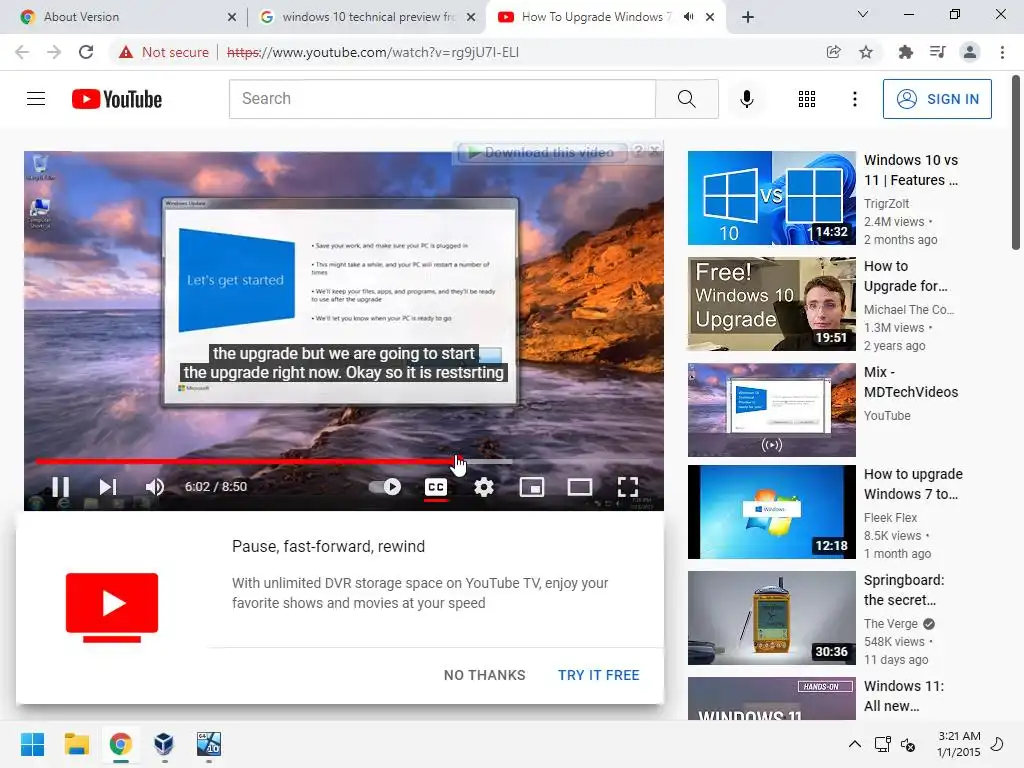Click Chrome icon in taskbar
This screenshot has height=768, width=1024.
click(x=121, y=744)
